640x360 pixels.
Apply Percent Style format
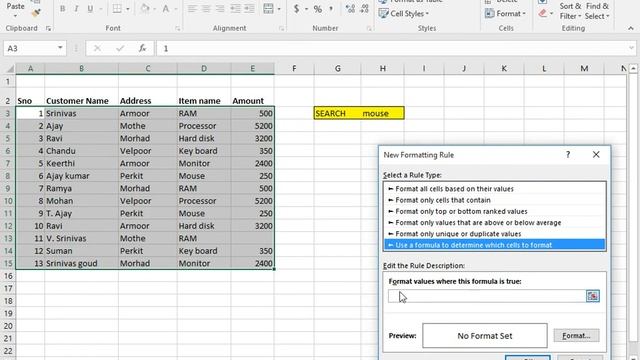click(318, 9)
